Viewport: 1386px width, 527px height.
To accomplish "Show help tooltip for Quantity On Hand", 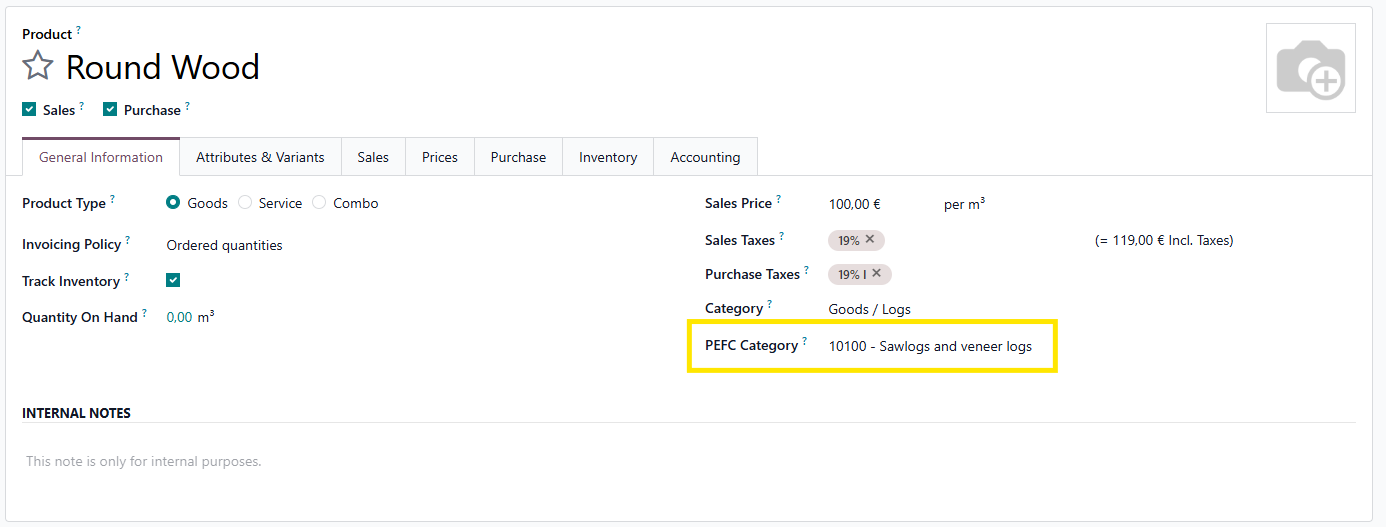I will [144, 313].
